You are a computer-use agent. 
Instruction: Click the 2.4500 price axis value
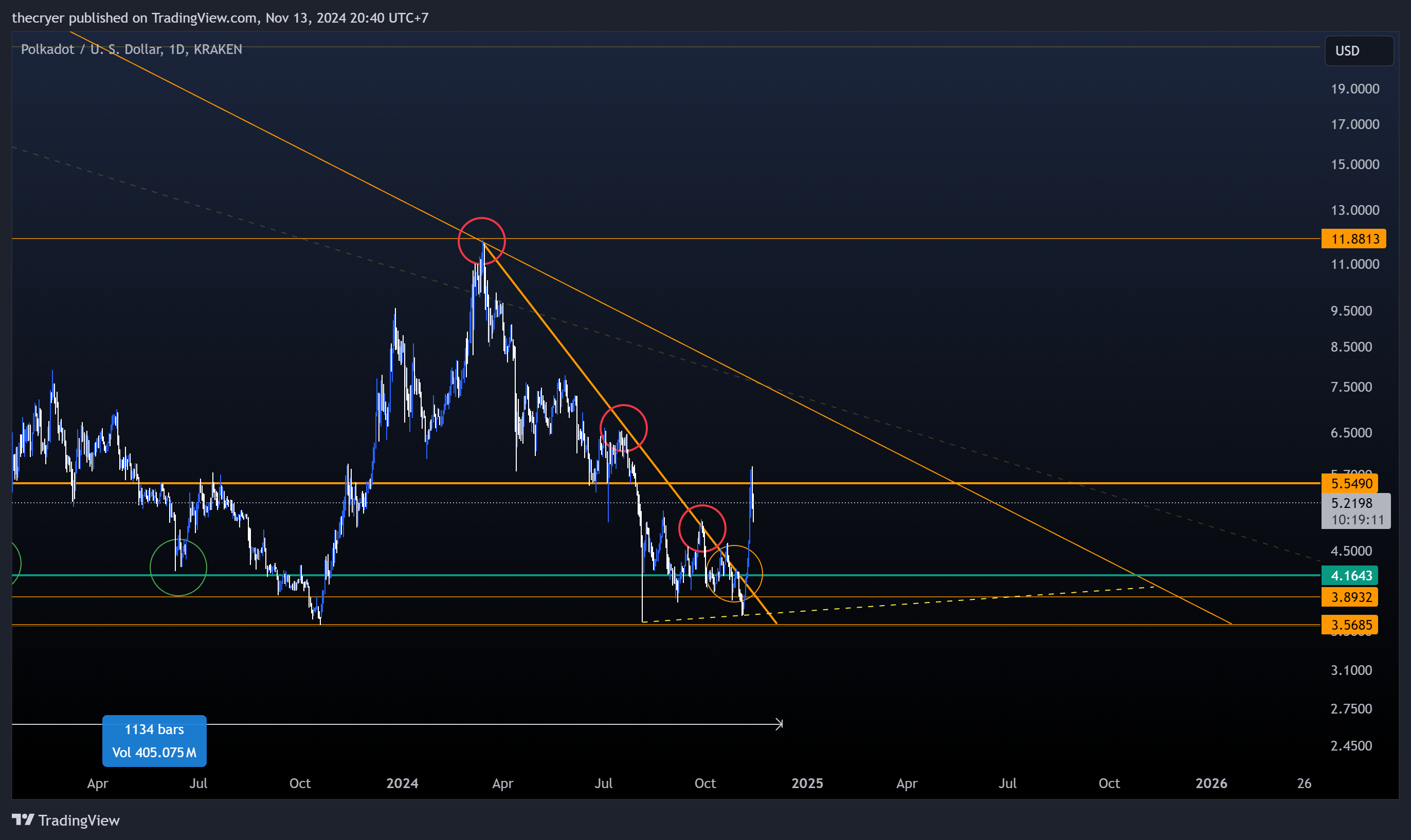click(1351, 746)
